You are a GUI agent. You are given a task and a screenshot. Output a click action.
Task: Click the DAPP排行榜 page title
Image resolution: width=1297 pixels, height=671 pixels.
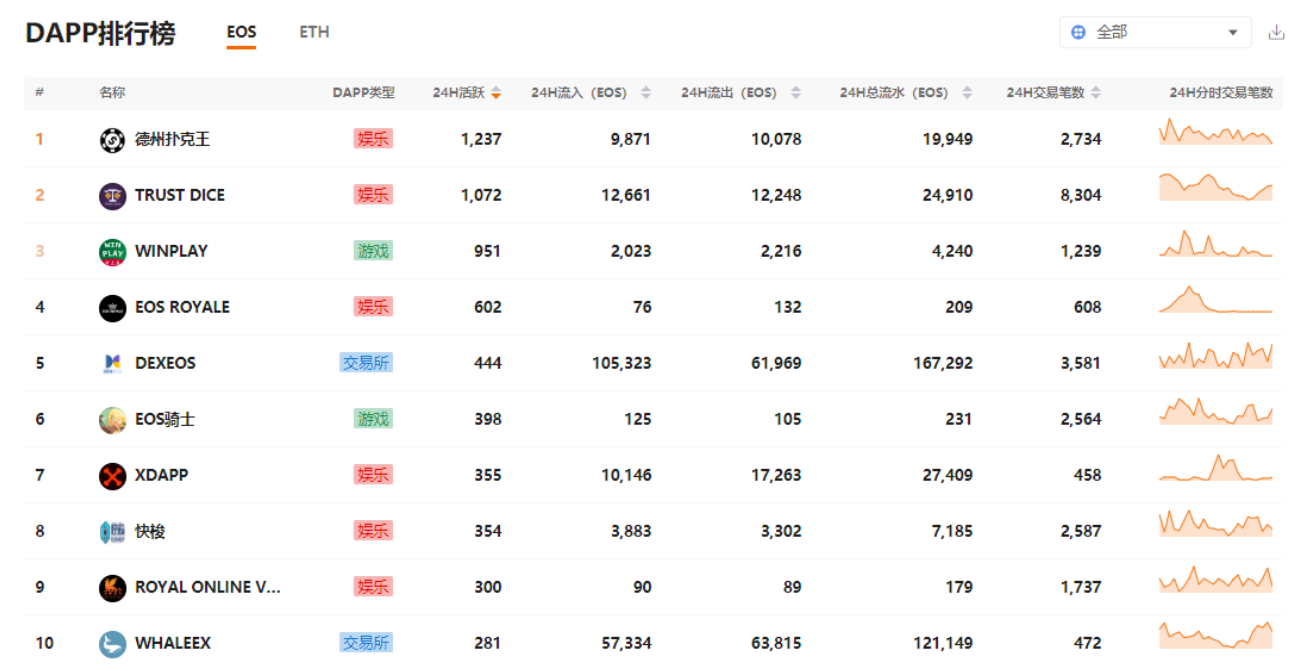(100, 33)
